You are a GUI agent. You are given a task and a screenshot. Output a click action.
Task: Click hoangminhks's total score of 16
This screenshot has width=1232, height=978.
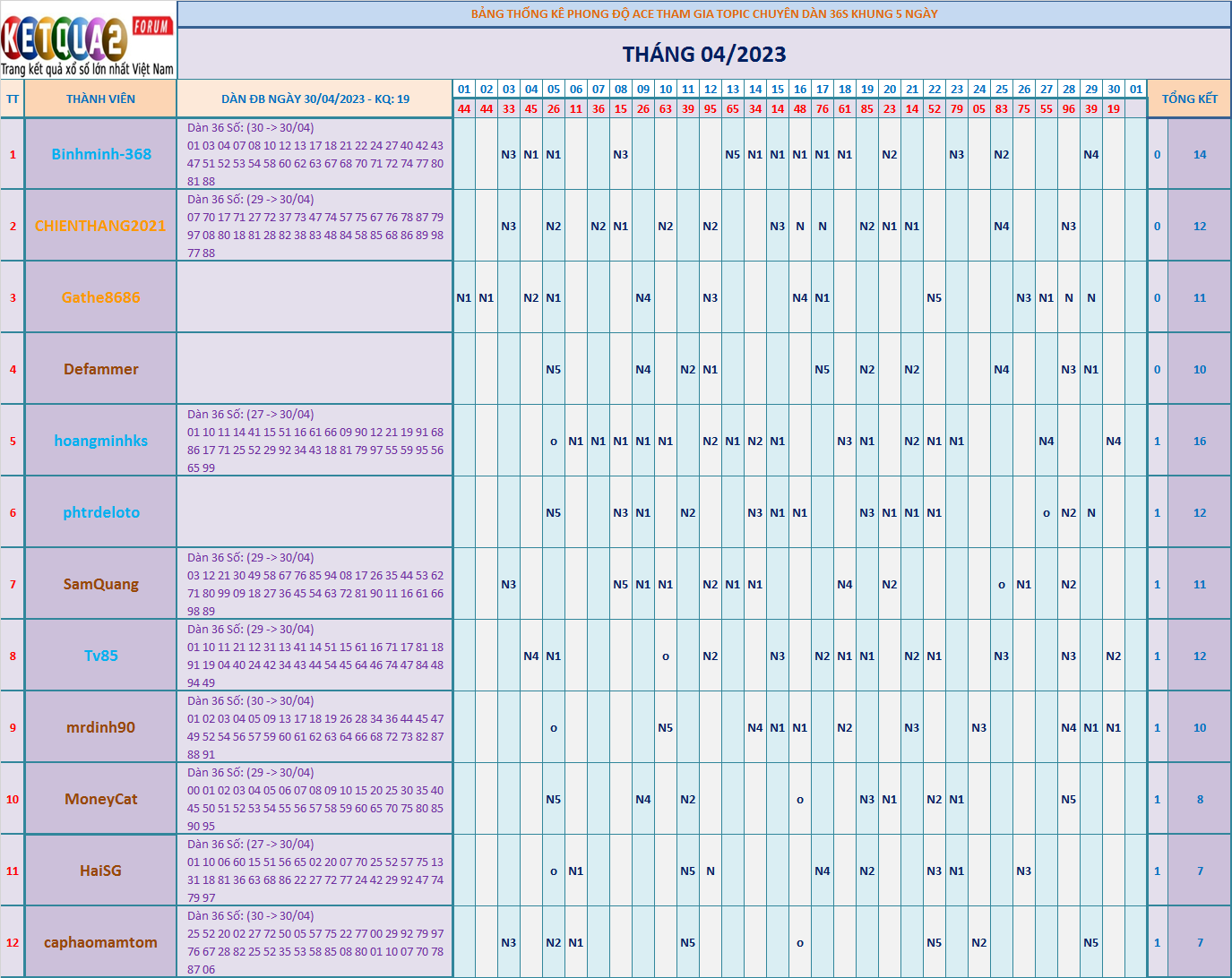coord(1200,441)
